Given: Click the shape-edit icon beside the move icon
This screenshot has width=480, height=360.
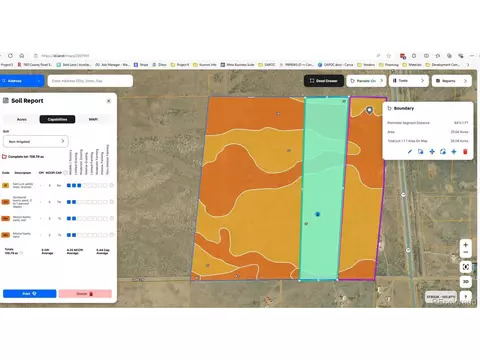Looking at the screenshot, I should pos(443,152).
